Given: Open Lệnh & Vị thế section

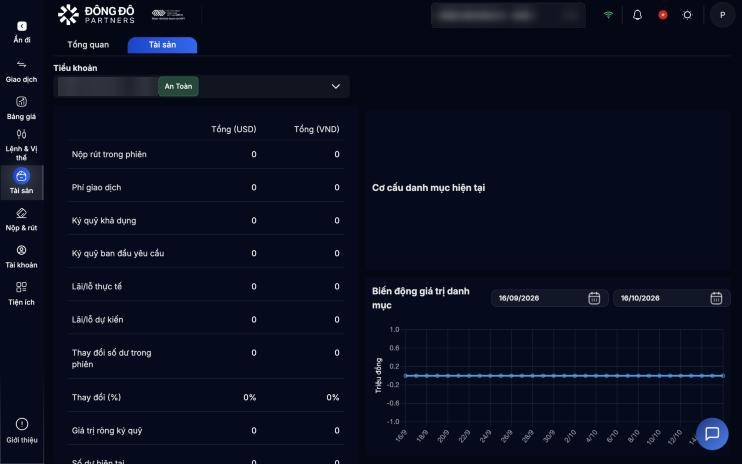Looking at the screenshot, I should click(x=21, y=145).
